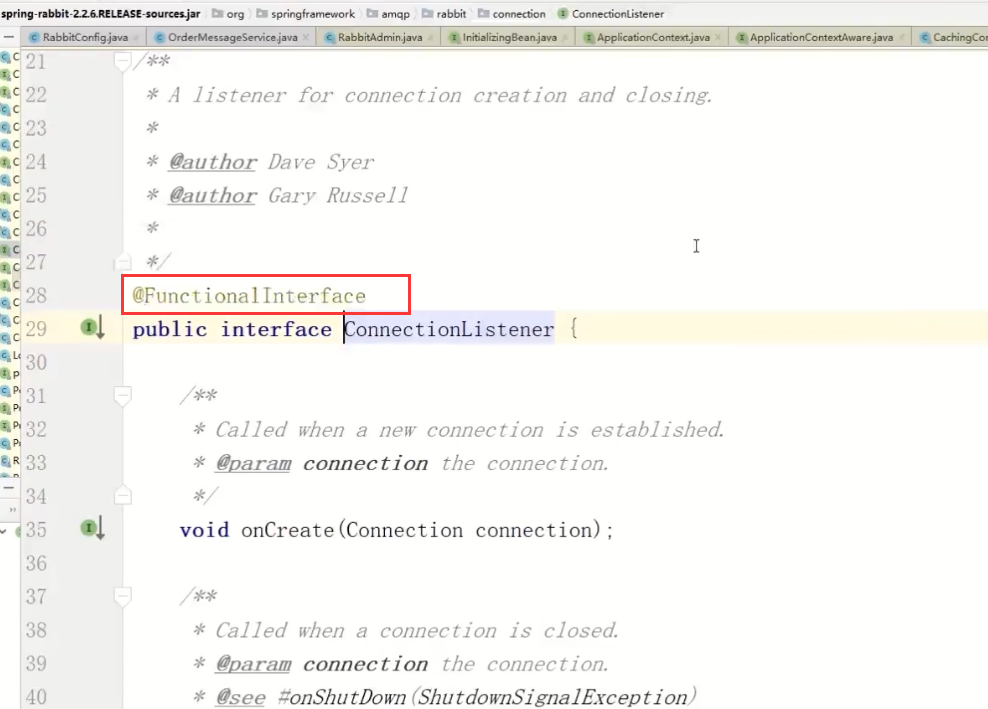
Task: Click the 'void' keyword on line 35
Action: pyautogui.click(x=204, y=529)
